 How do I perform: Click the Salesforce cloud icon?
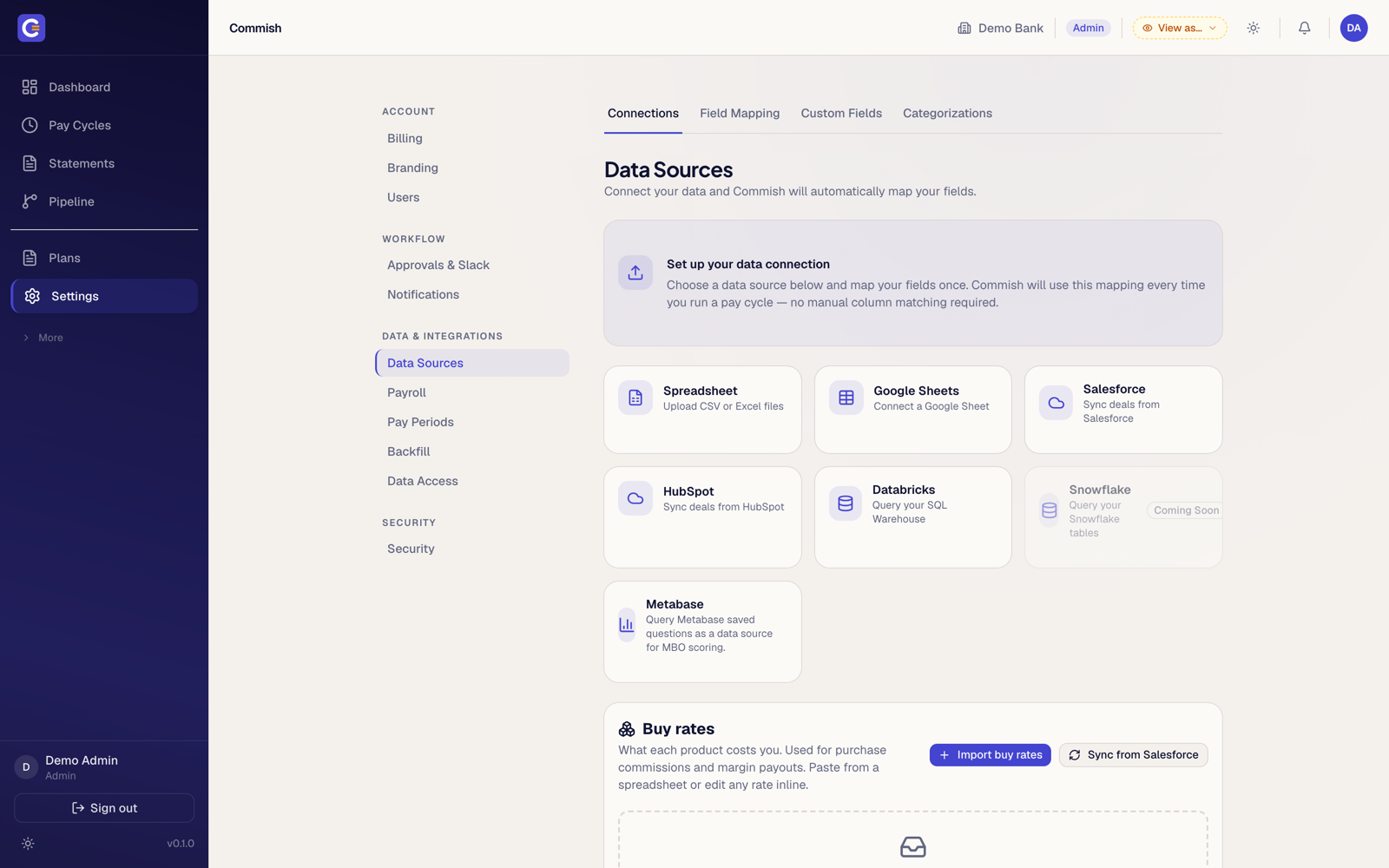tap(1056, 403)
